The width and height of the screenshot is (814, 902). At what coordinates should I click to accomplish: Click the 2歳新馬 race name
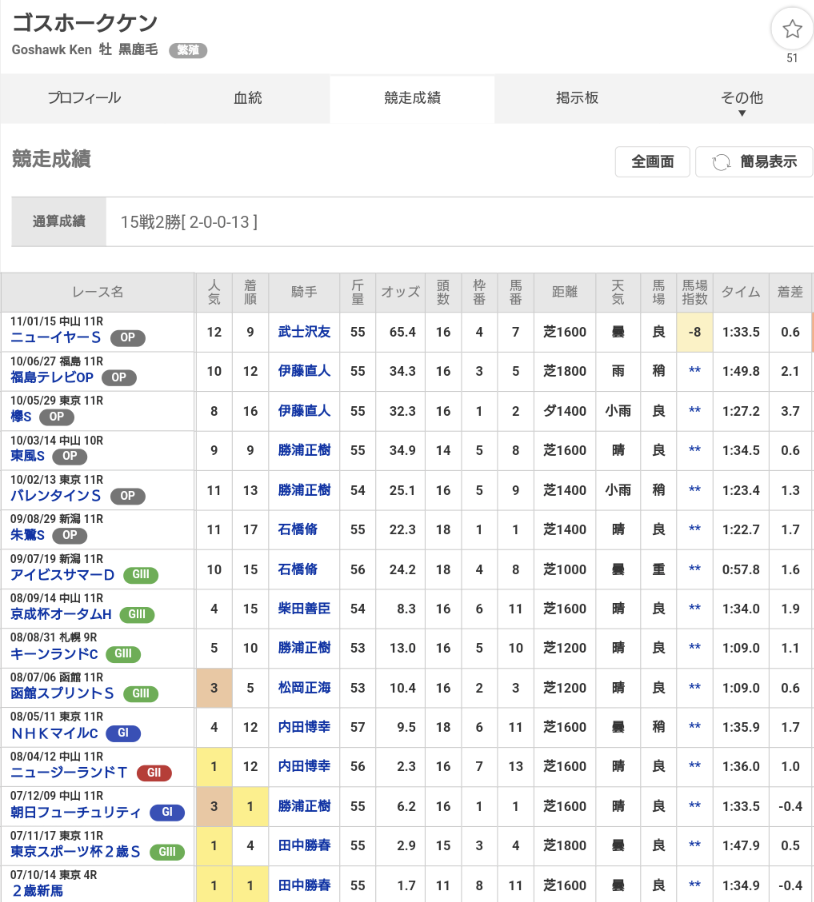tap(37, 890)
